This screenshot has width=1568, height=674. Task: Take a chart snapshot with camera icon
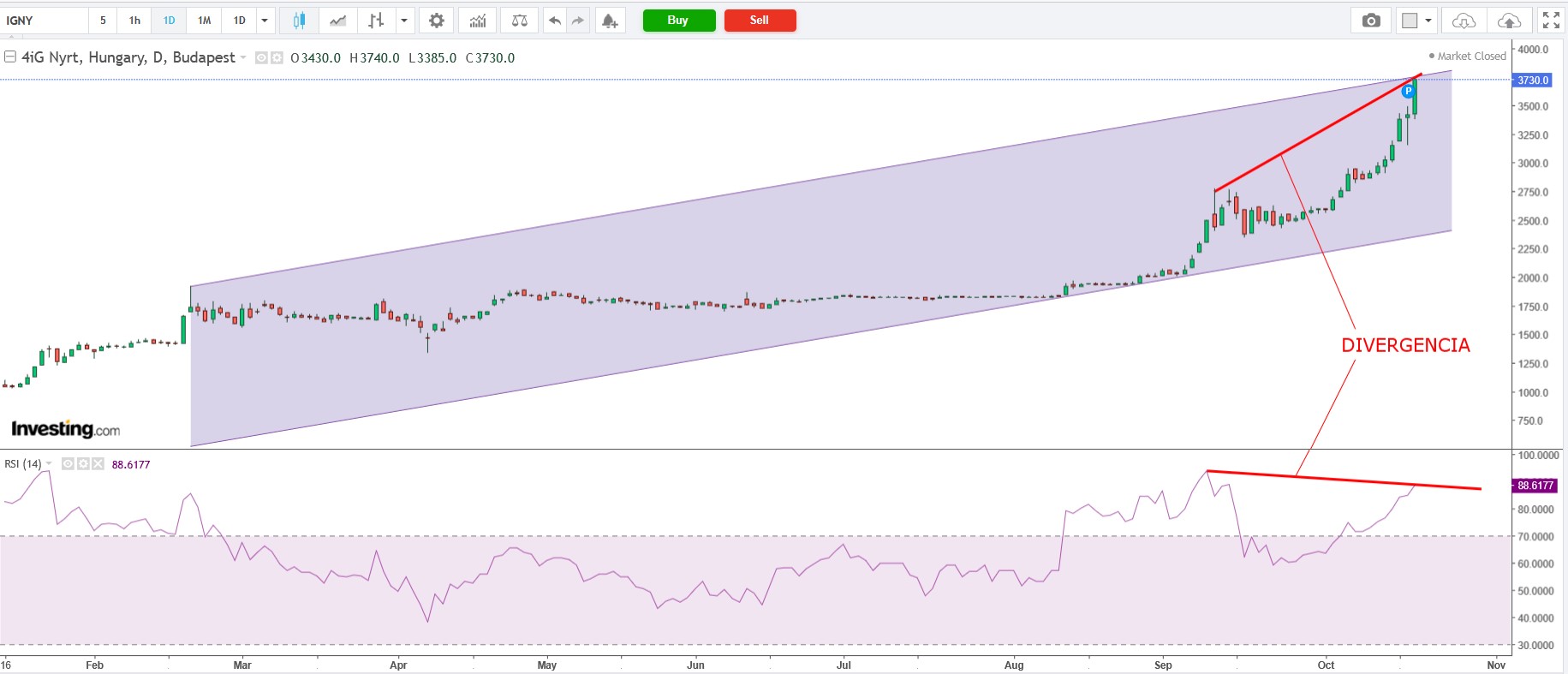click(1371, 21)
